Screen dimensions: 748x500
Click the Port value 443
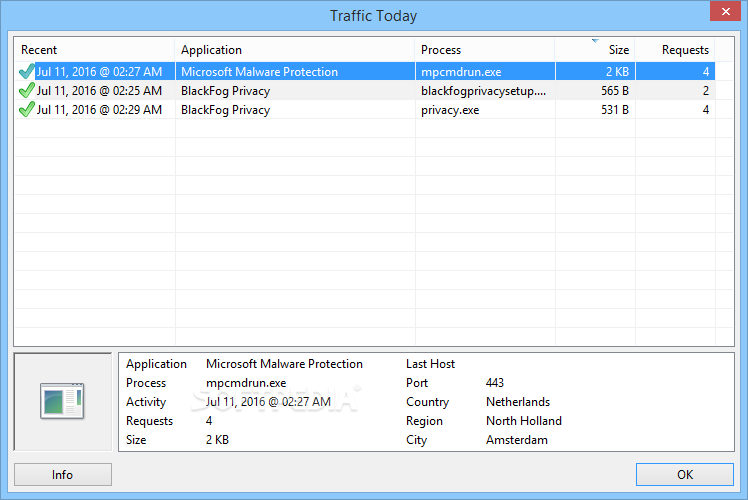click(495, 383)
